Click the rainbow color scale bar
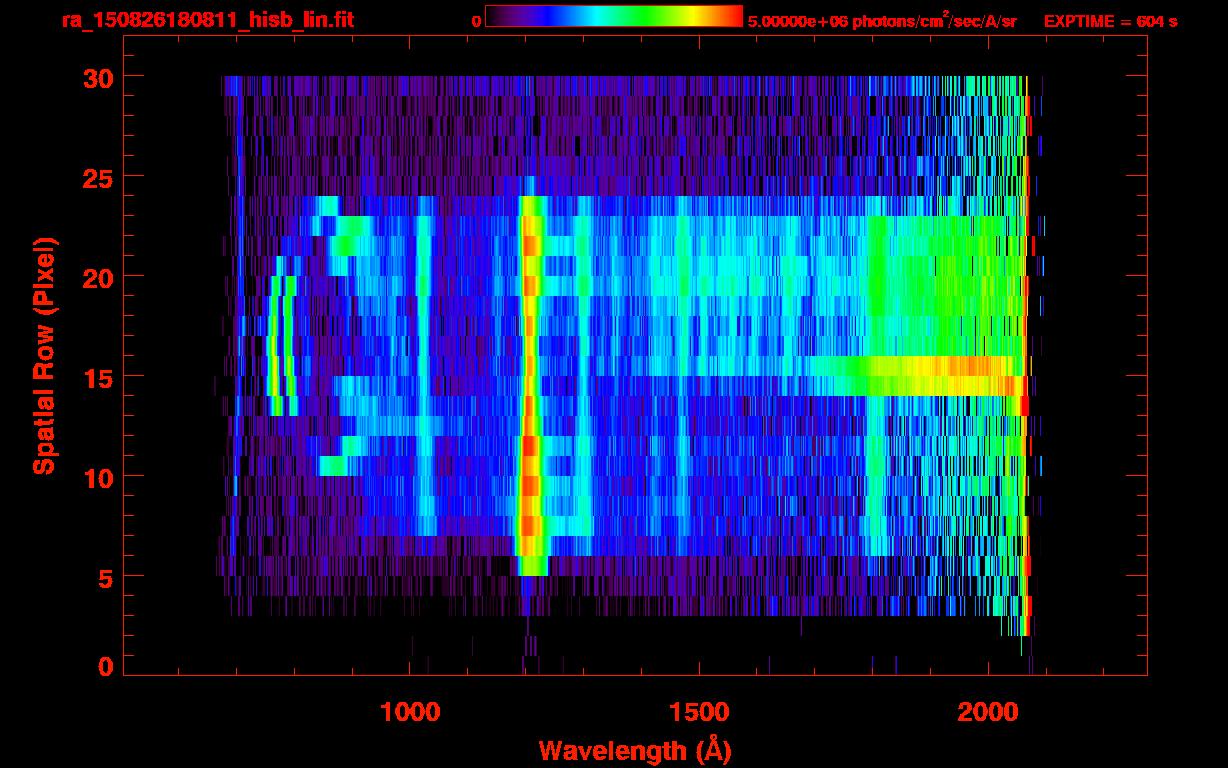 coord(613,16)
